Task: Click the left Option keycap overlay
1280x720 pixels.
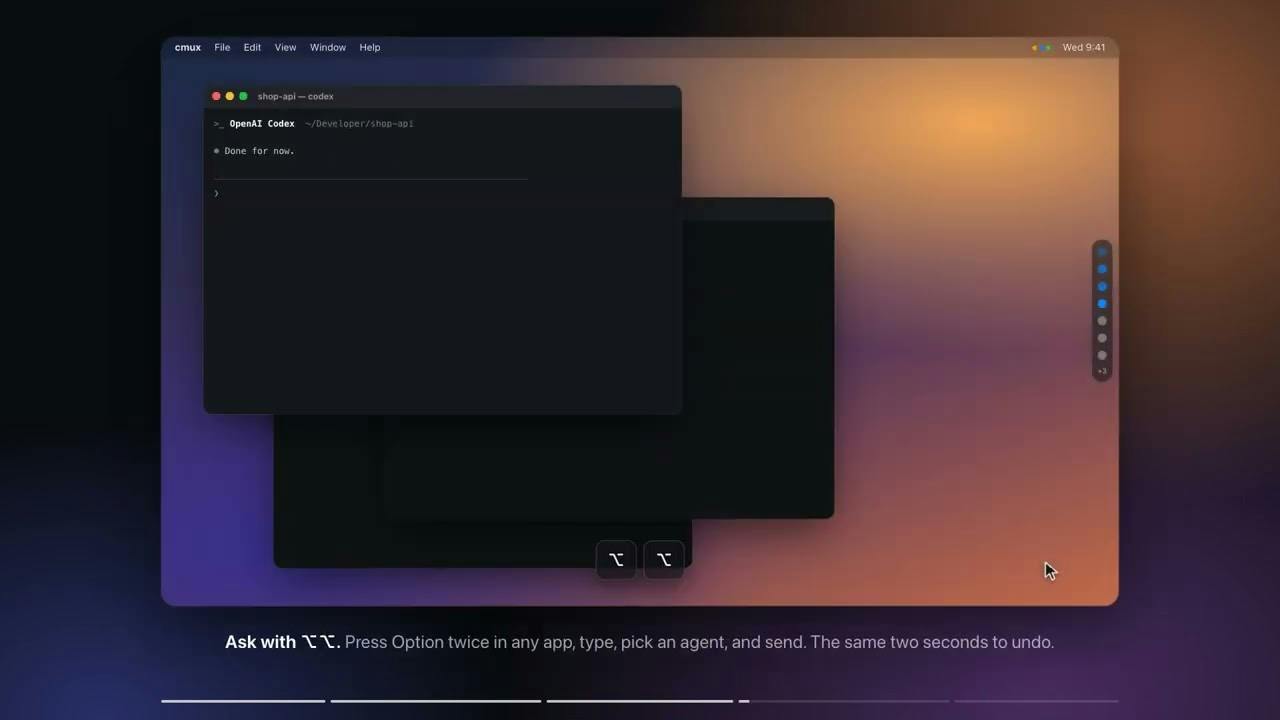Action: tap(616, 559)
